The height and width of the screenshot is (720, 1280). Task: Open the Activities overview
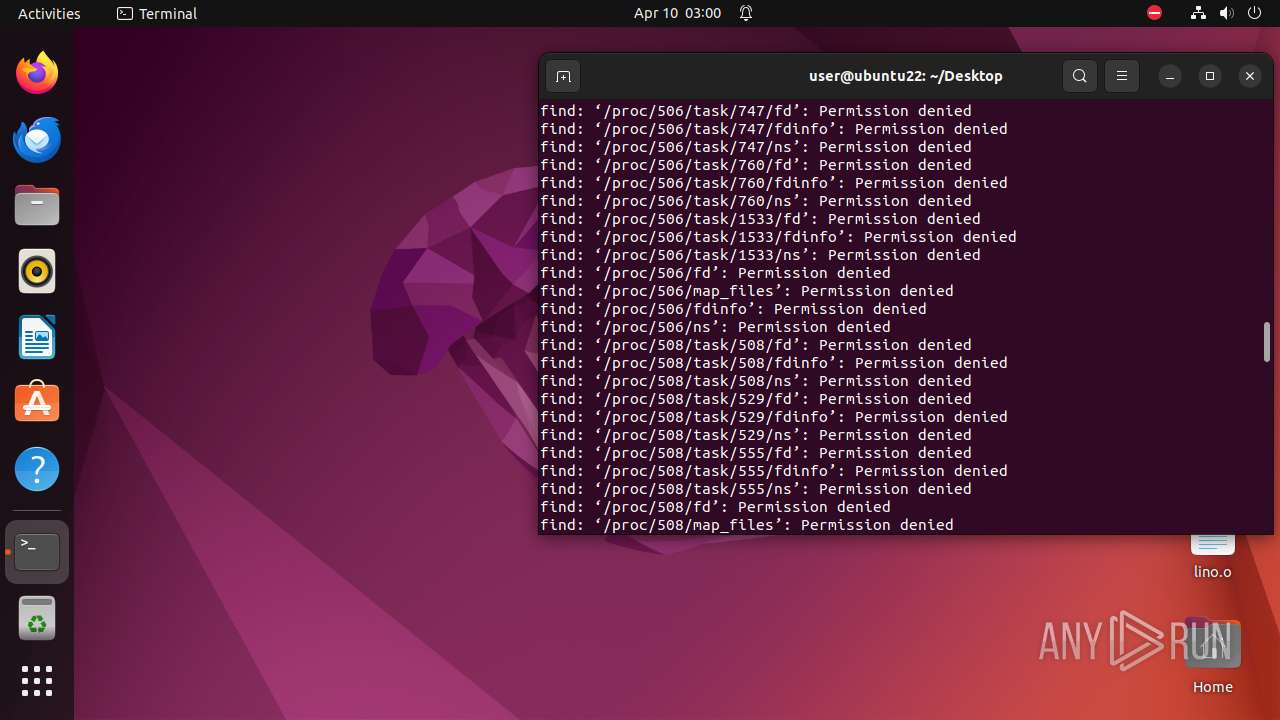point(49,13)
